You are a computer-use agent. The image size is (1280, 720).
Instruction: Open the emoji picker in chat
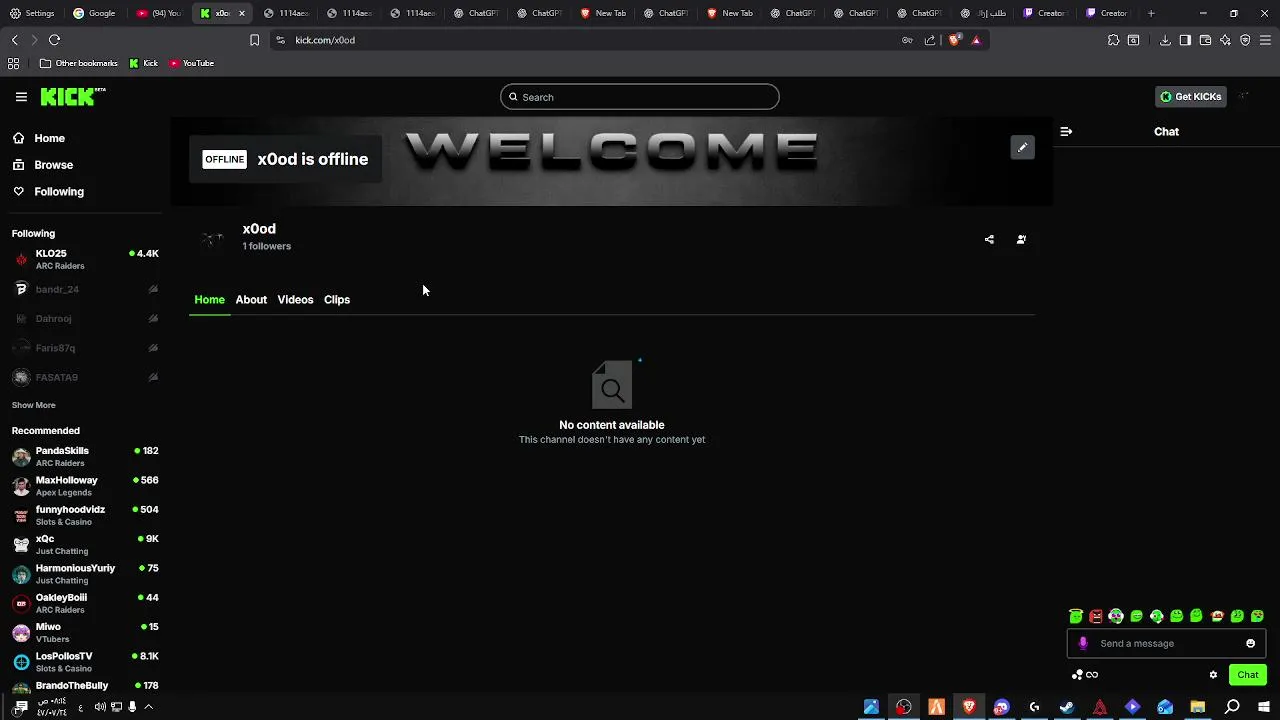1250,643
